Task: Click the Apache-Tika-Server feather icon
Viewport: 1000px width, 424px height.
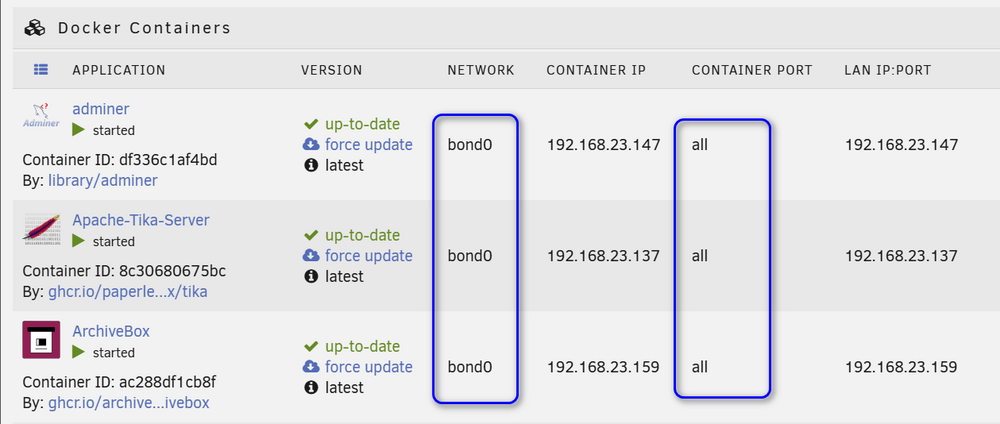Action: coord(41,228)
